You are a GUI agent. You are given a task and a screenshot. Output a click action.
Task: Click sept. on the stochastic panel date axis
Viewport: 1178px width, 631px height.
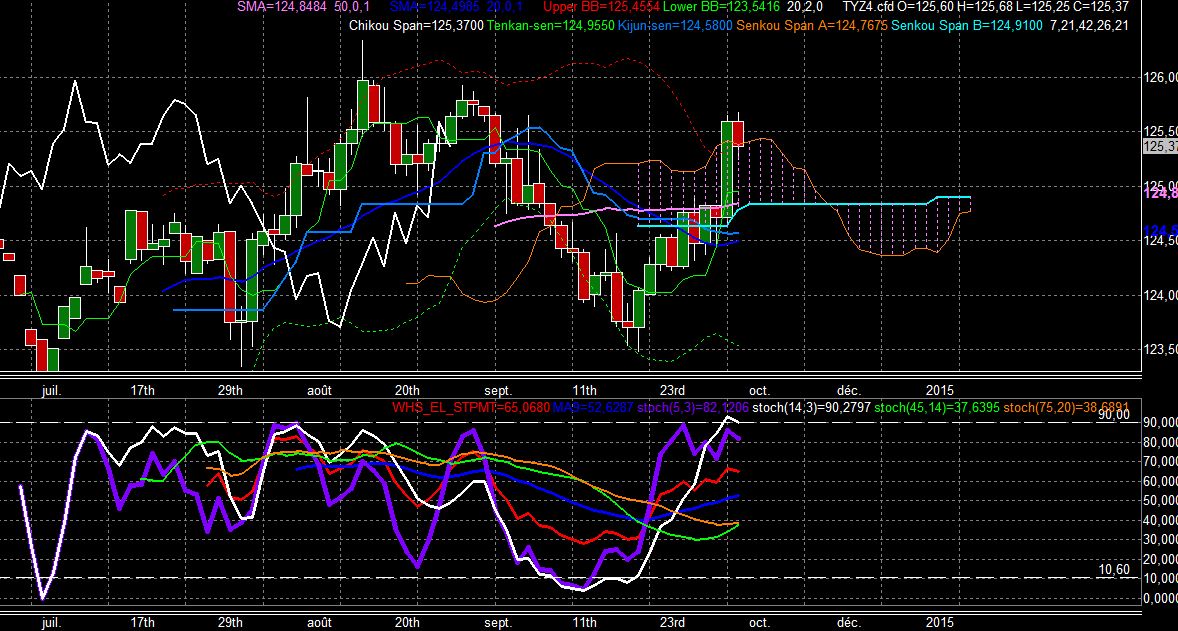(x=498, y=622)
